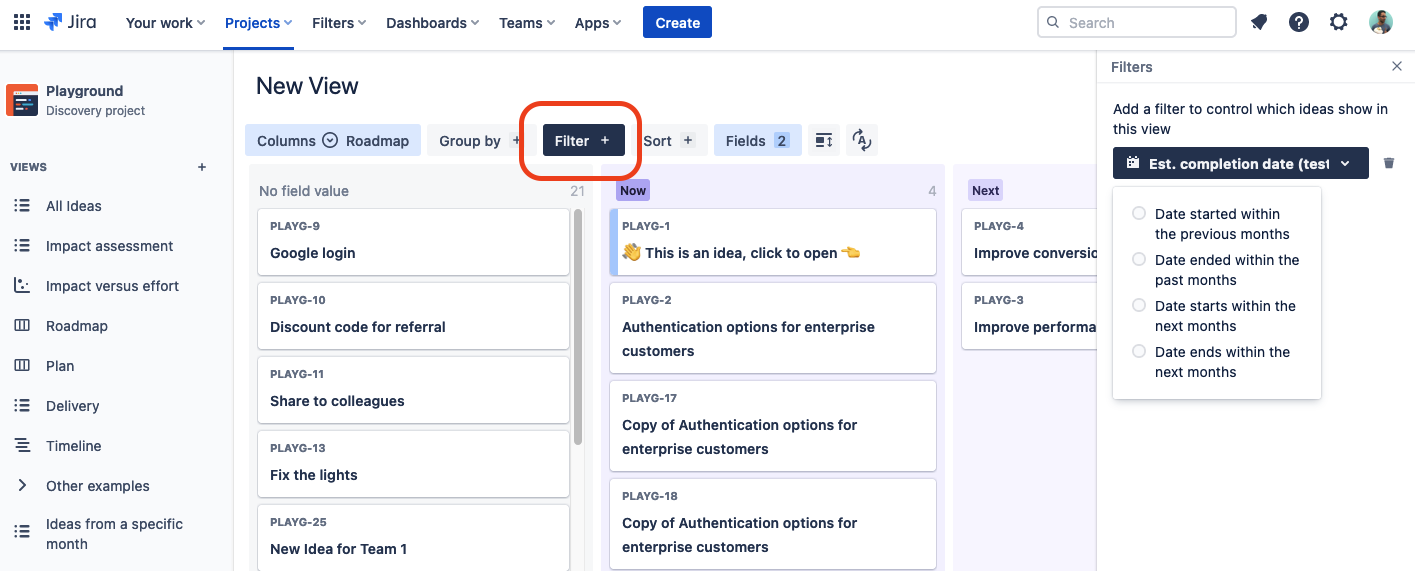Open the Dashboards menu
Viewport: 1415px width, 571px height.
click(432, 22)
